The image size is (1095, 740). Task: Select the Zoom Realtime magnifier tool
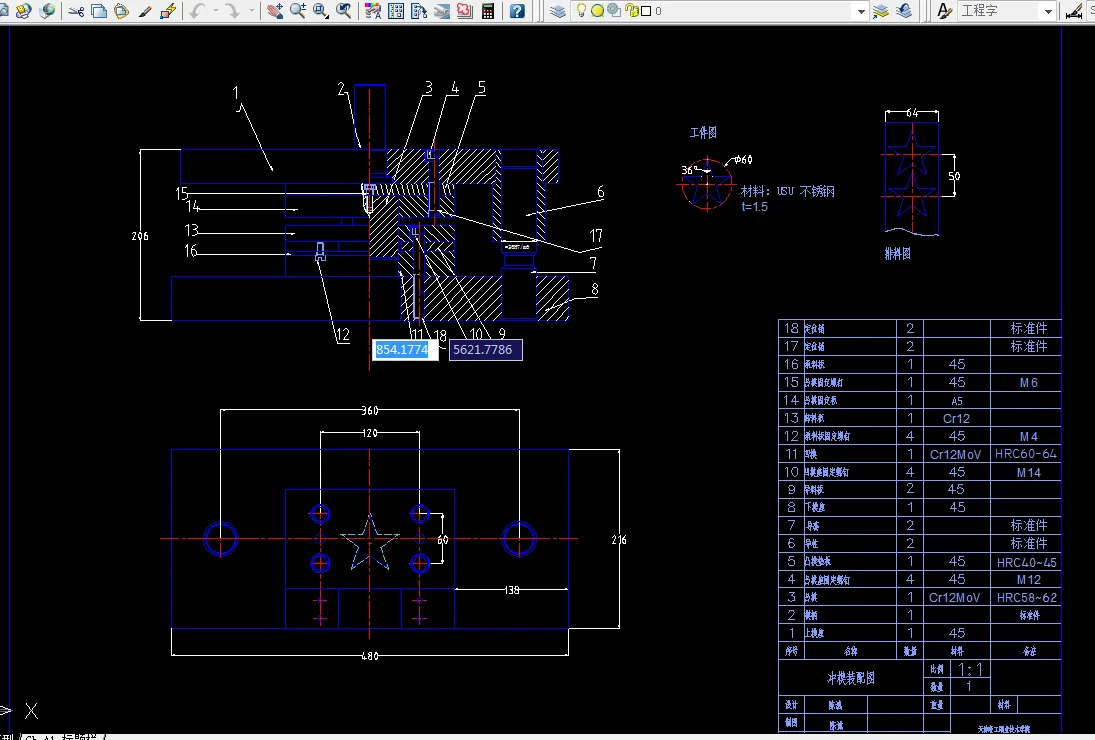point(297,12)
